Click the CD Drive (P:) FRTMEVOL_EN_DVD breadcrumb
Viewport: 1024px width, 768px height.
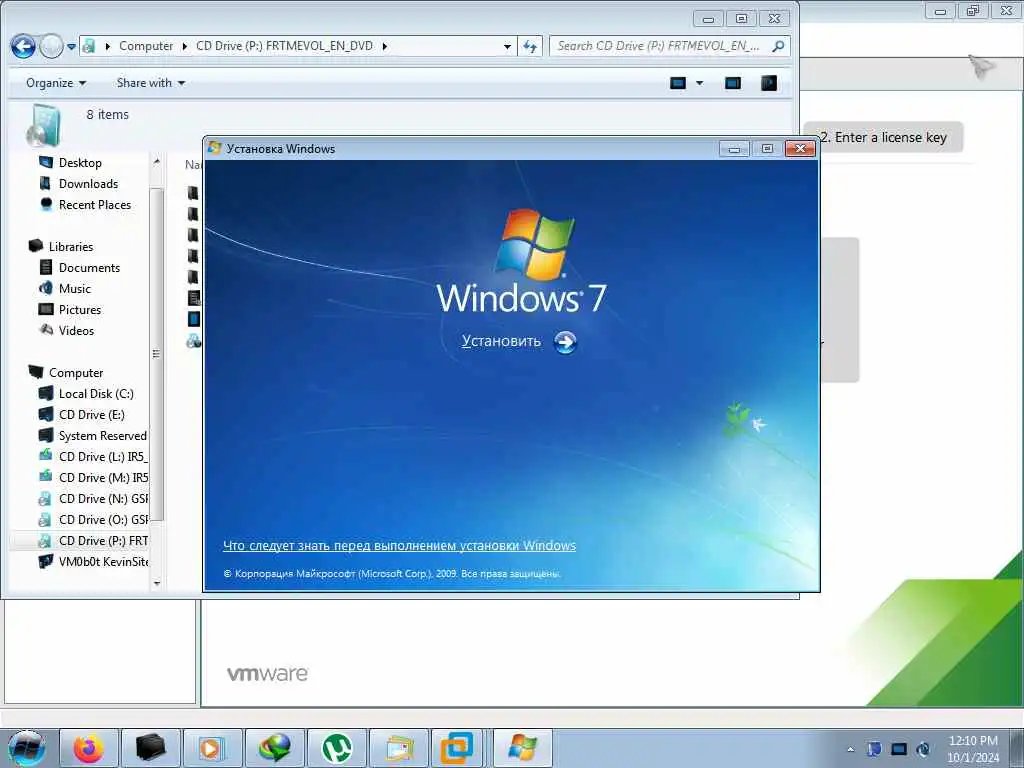point(284,46)
